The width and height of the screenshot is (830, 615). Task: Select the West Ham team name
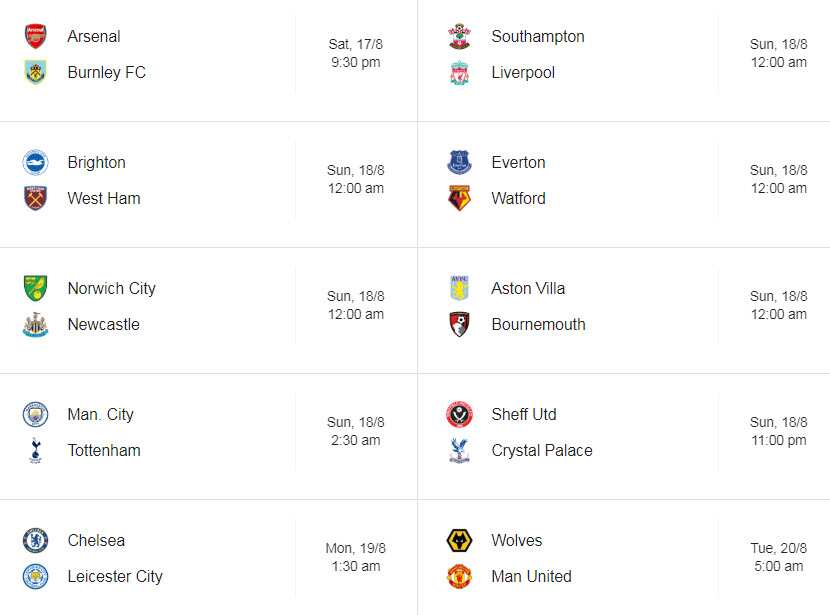click(104, 198)
